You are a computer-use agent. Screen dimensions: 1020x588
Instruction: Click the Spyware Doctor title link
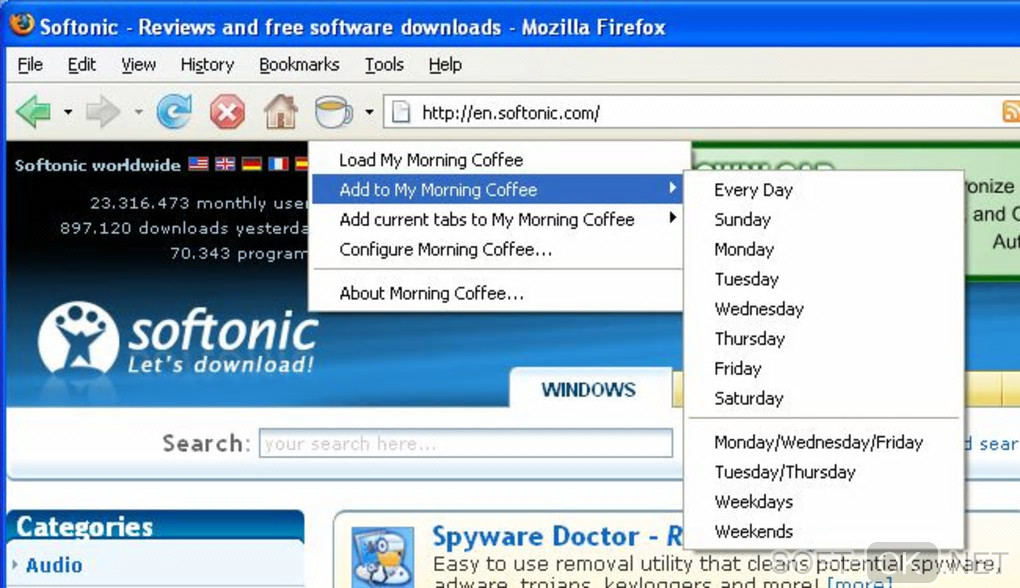click(x=557, y=536)
